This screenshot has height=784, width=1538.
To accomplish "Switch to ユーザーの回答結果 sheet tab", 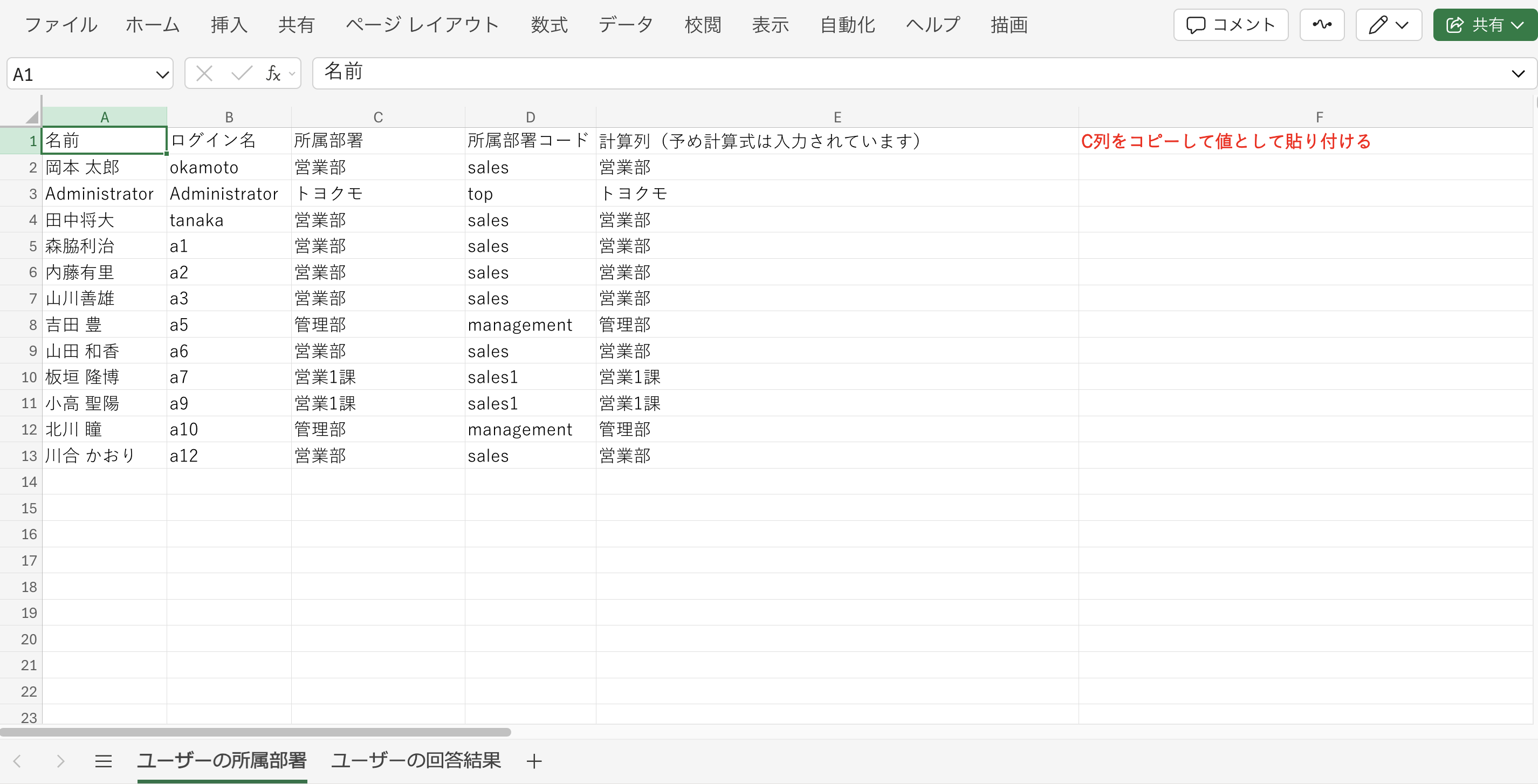I will (416, 760).
